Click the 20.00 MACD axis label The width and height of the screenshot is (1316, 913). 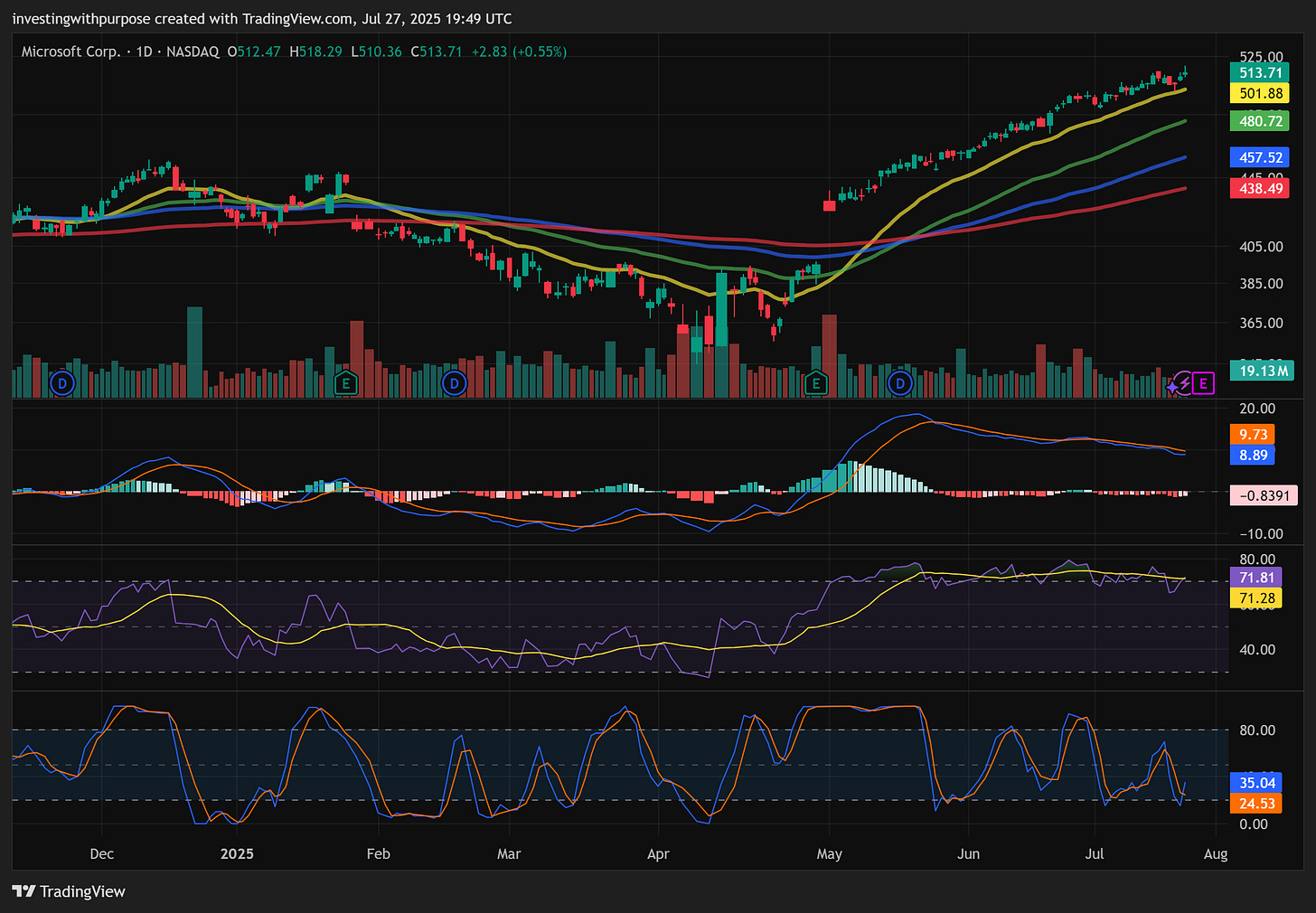(x=1257, y=409)
